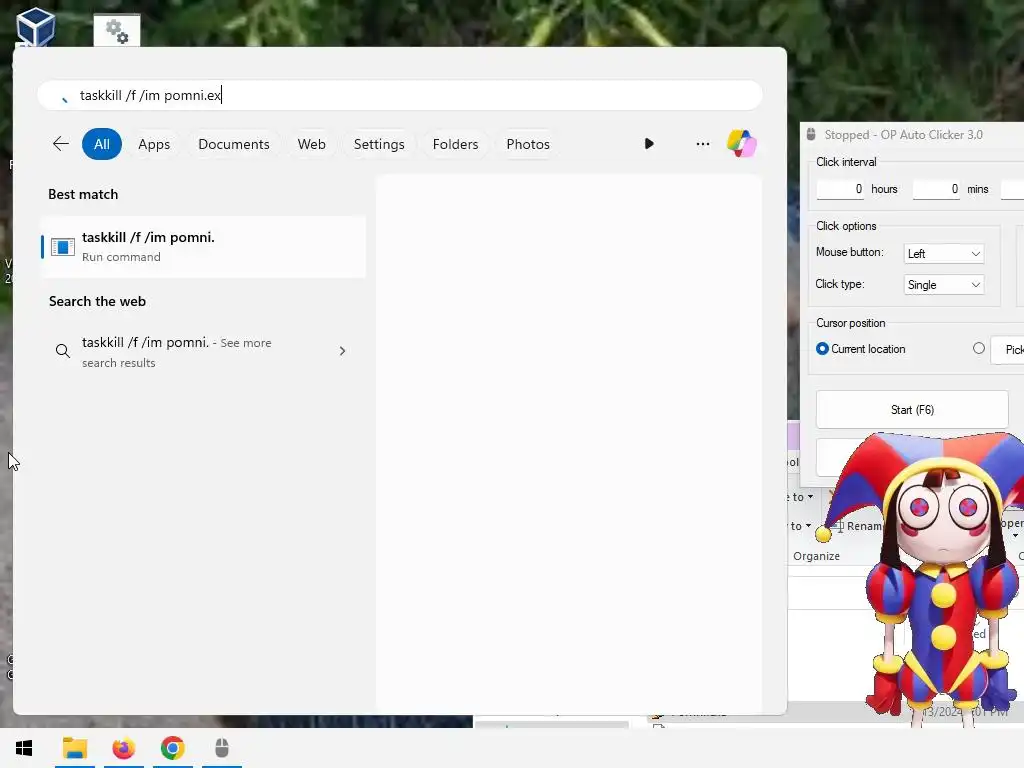Switch to the Documents filter tab

(x=234, y=144)
